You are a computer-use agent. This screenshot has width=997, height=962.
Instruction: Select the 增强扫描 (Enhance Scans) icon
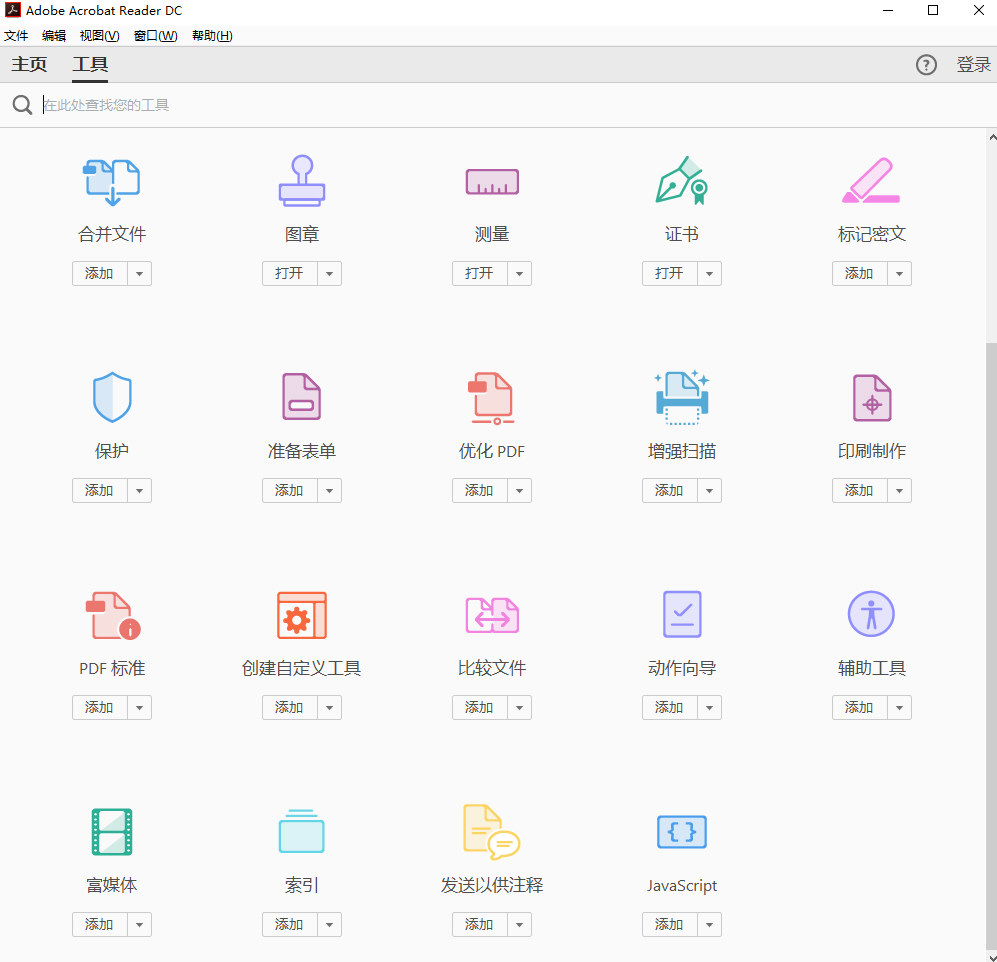click(682, 397)
